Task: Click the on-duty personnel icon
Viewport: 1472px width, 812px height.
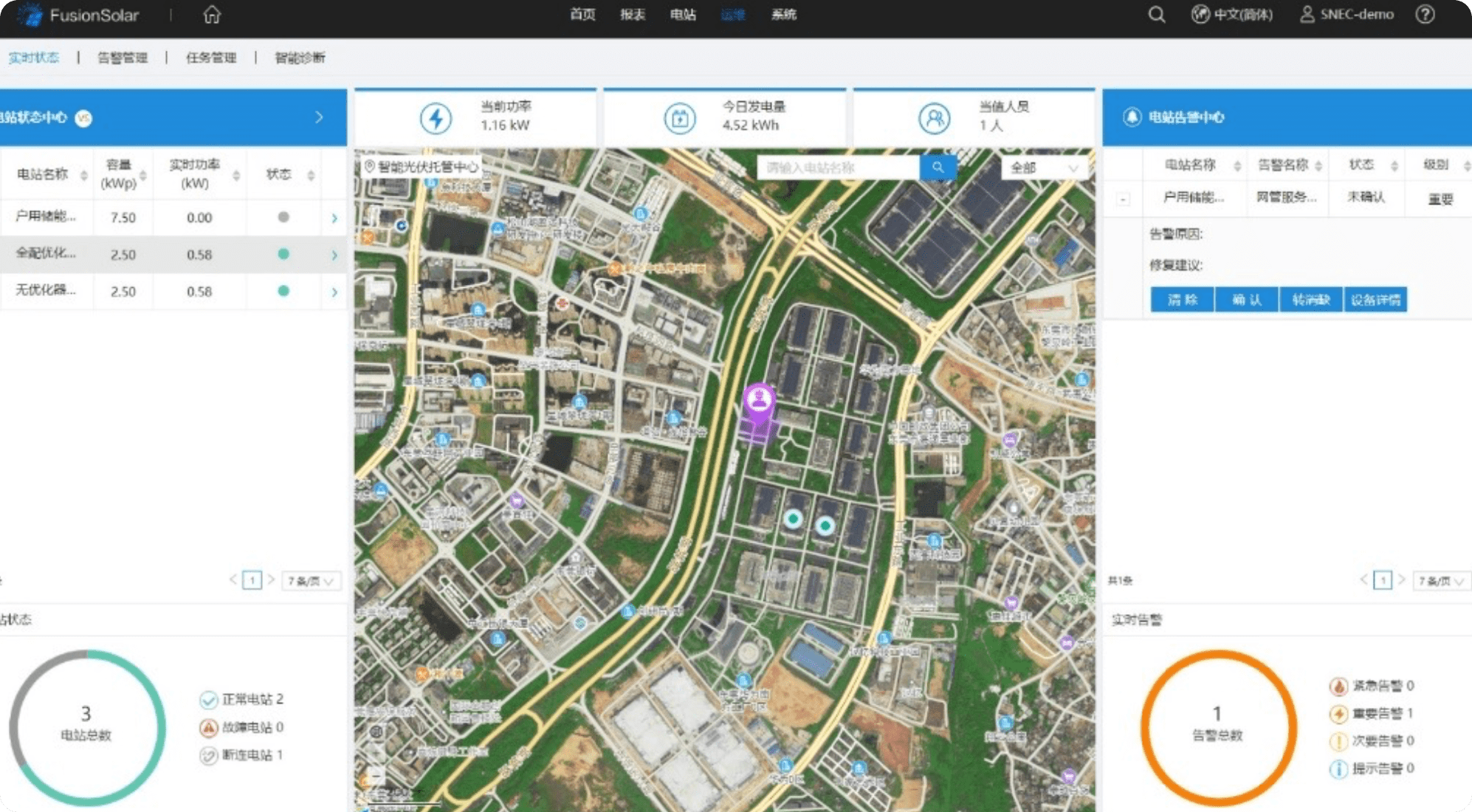Action: coord(934,118)
